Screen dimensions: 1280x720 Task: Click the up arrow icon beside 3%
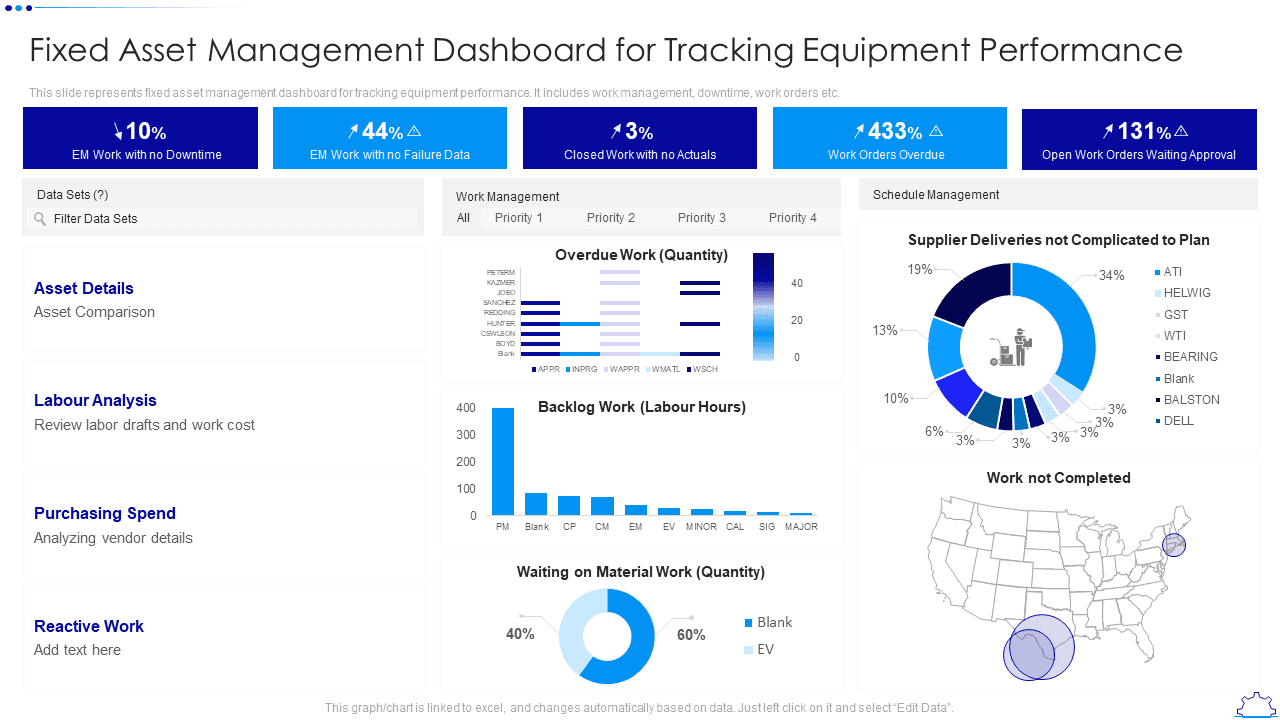[x=616, y=131]
